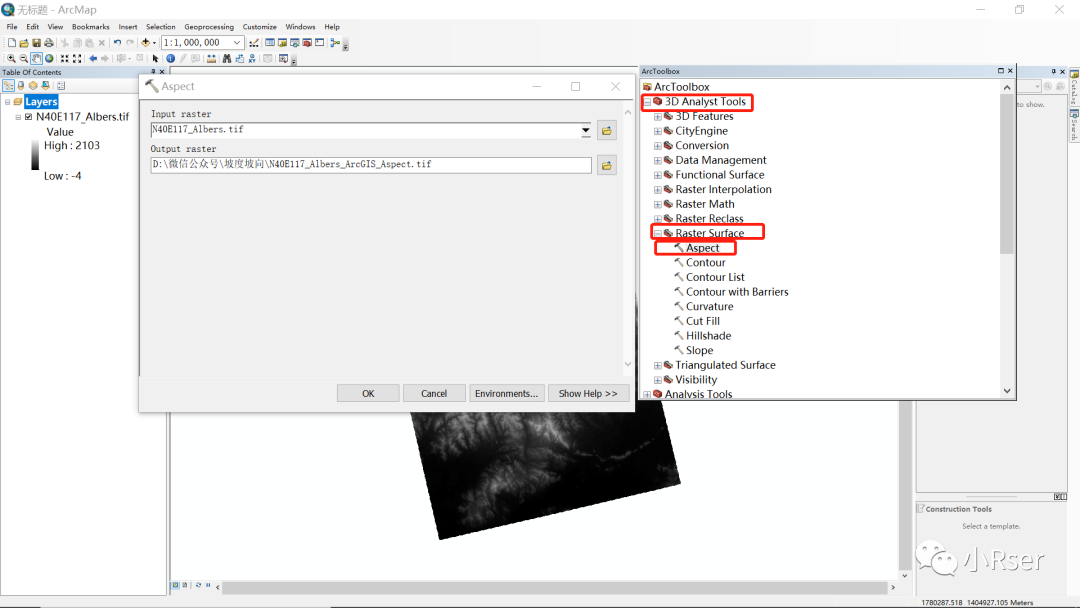
Task: Click the Add Data button
Action: pos(145,43)
